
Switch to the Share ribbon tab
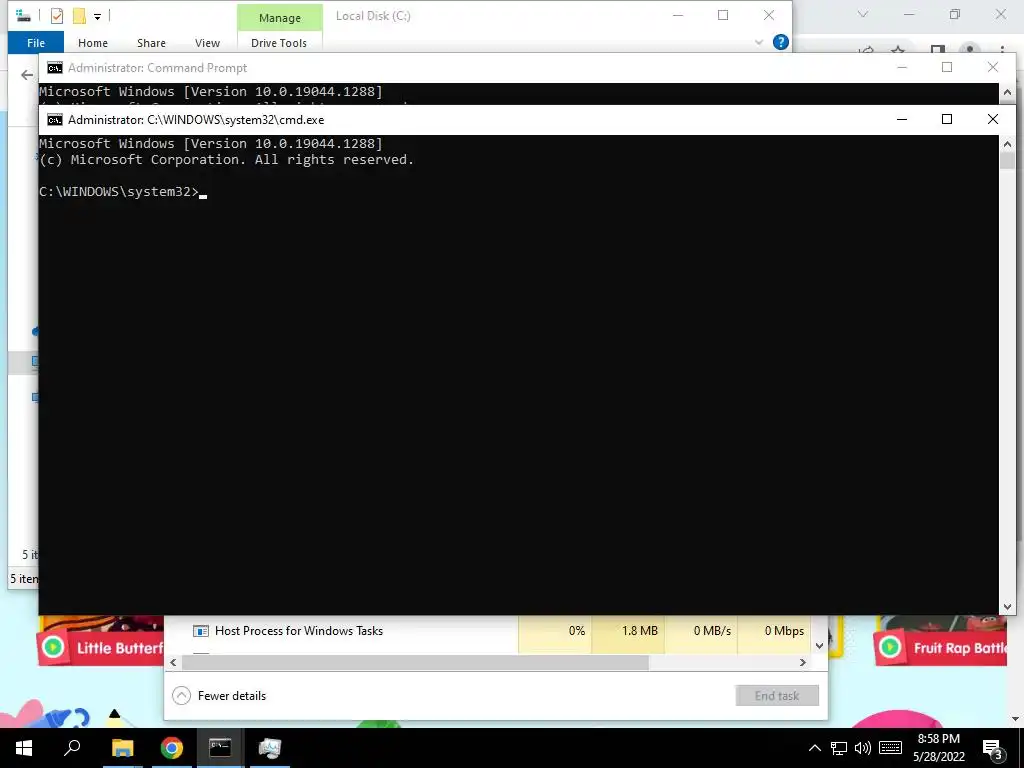pyautogui.click(x=151, y=42)
